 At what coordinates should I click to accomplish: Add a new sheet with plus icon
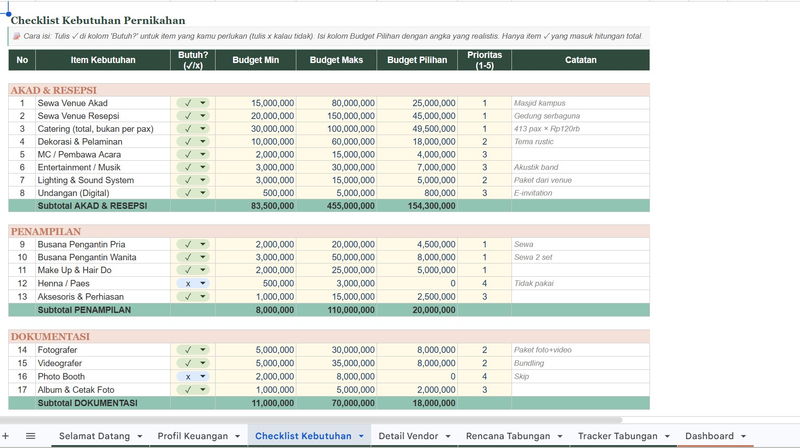(x=6, y=436)
